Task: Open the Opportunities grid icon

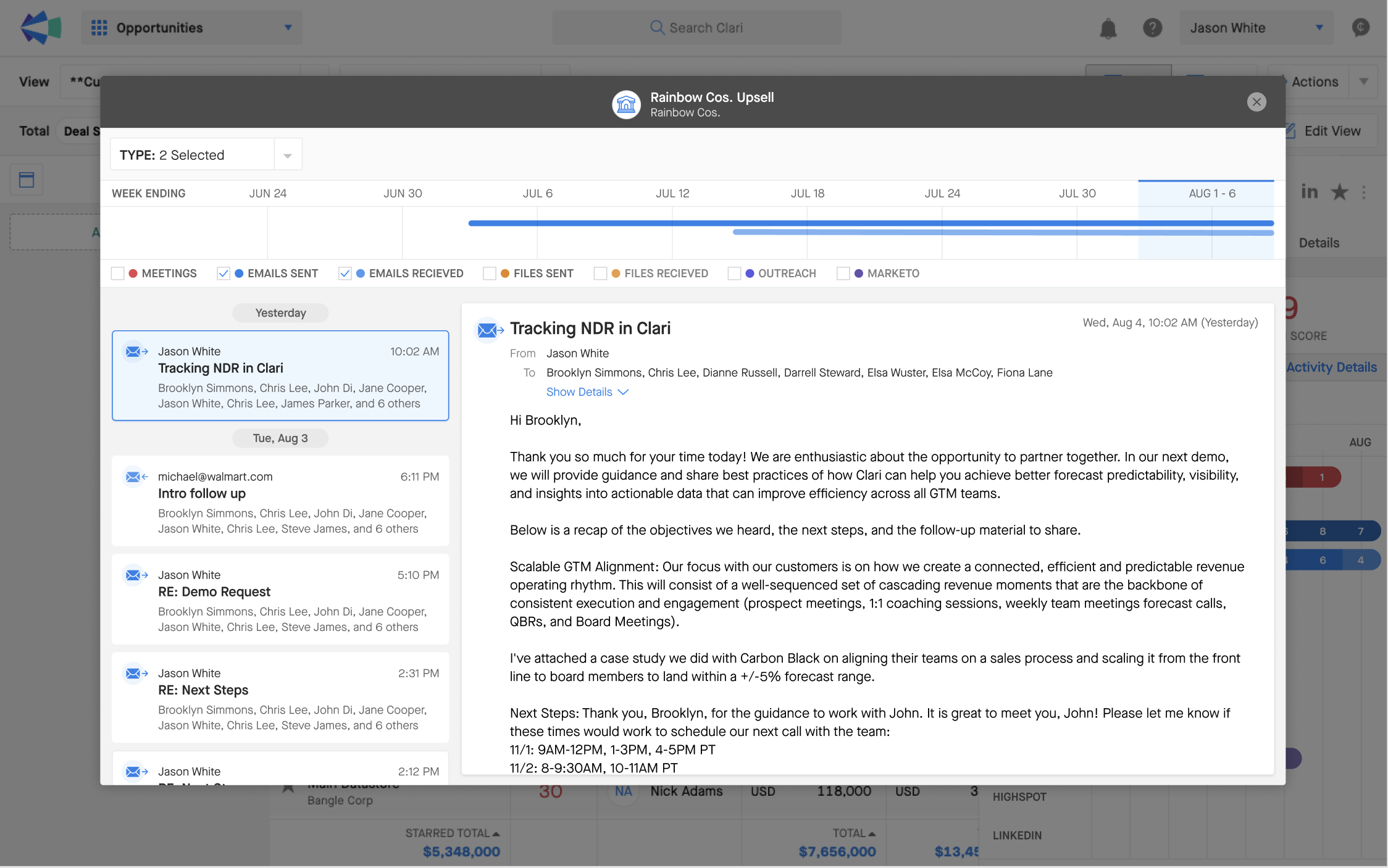Action: pyautogui.click(x=99, y=28)
